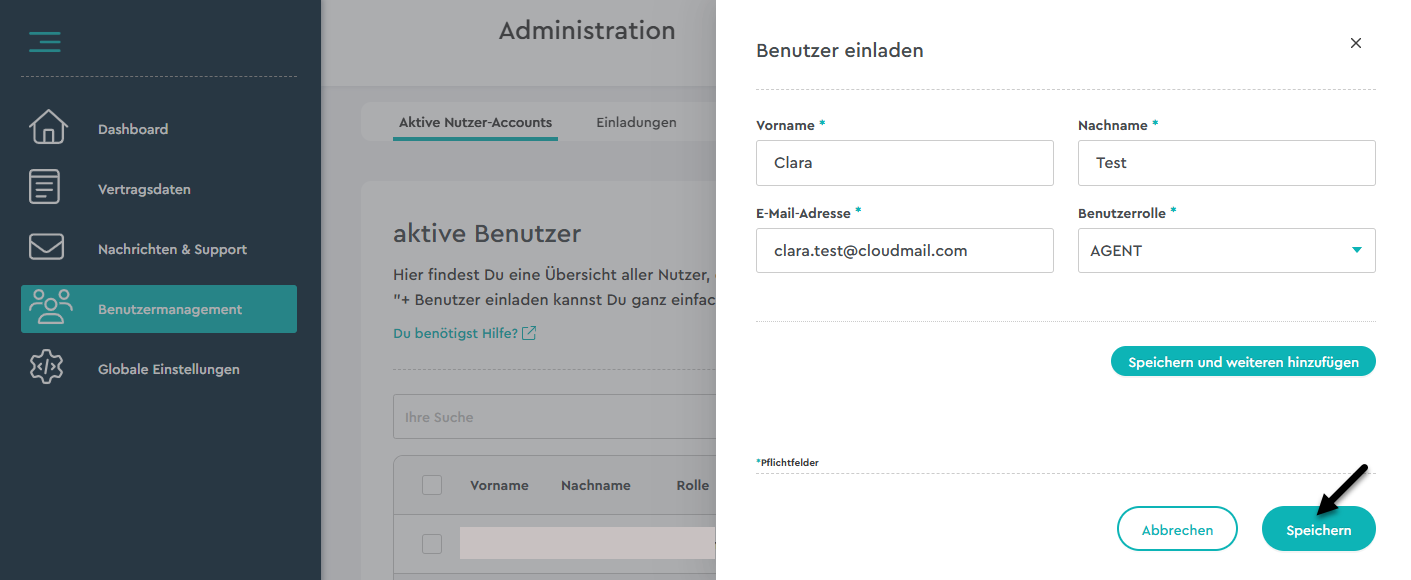The height and width of the screenshot is (580, 1411).
Task: Click external link icon beside help text
Action: pos(529,333)
